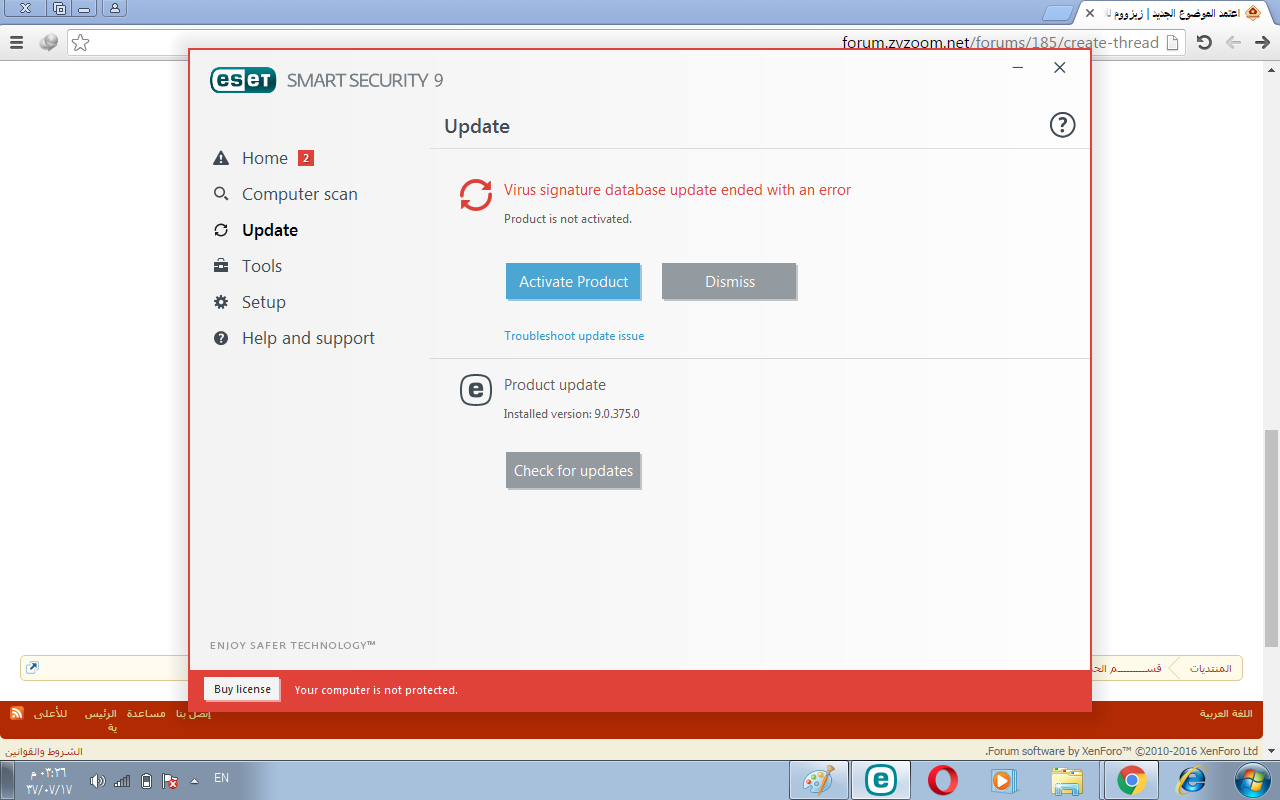This screenshot has height=800, width=1280.
Task: Open Paint from the taskbar
Action: pyautogui.click(x=819, y=780)
